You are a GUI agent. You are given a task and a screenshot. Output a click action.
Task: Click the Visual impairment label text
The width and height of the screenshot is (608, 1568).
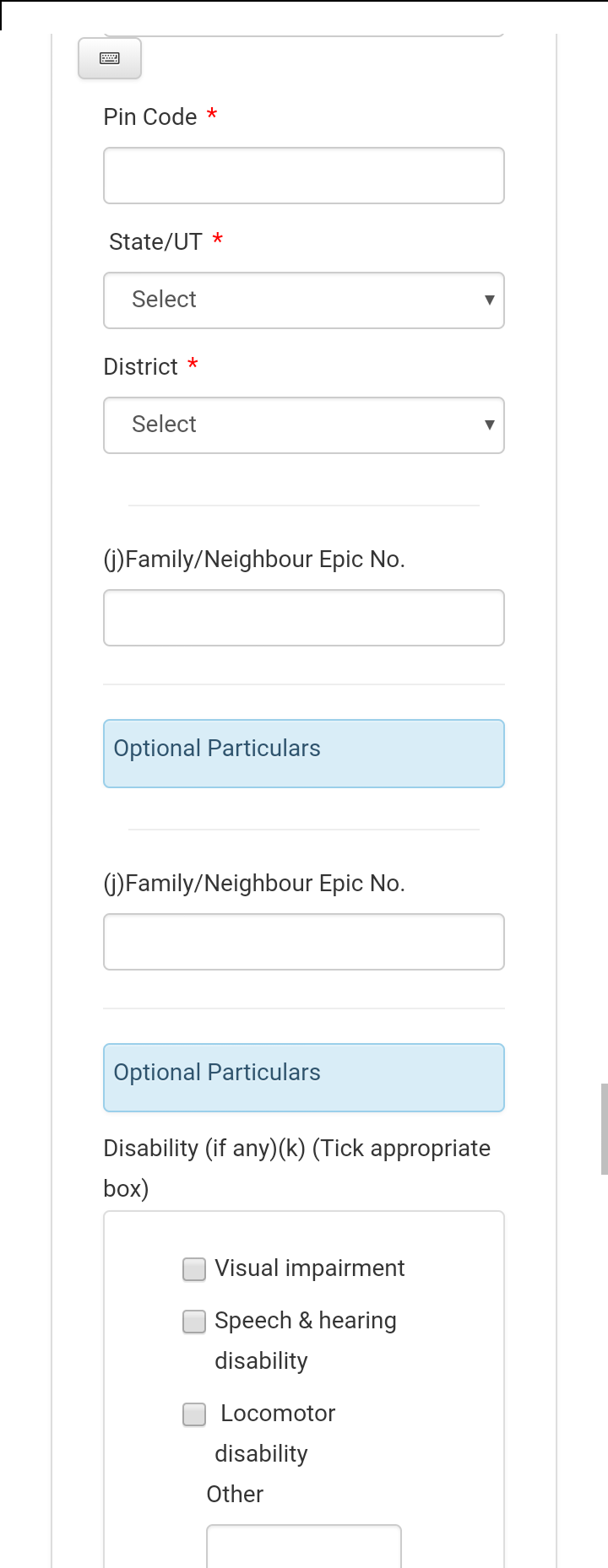point(309,1268)
